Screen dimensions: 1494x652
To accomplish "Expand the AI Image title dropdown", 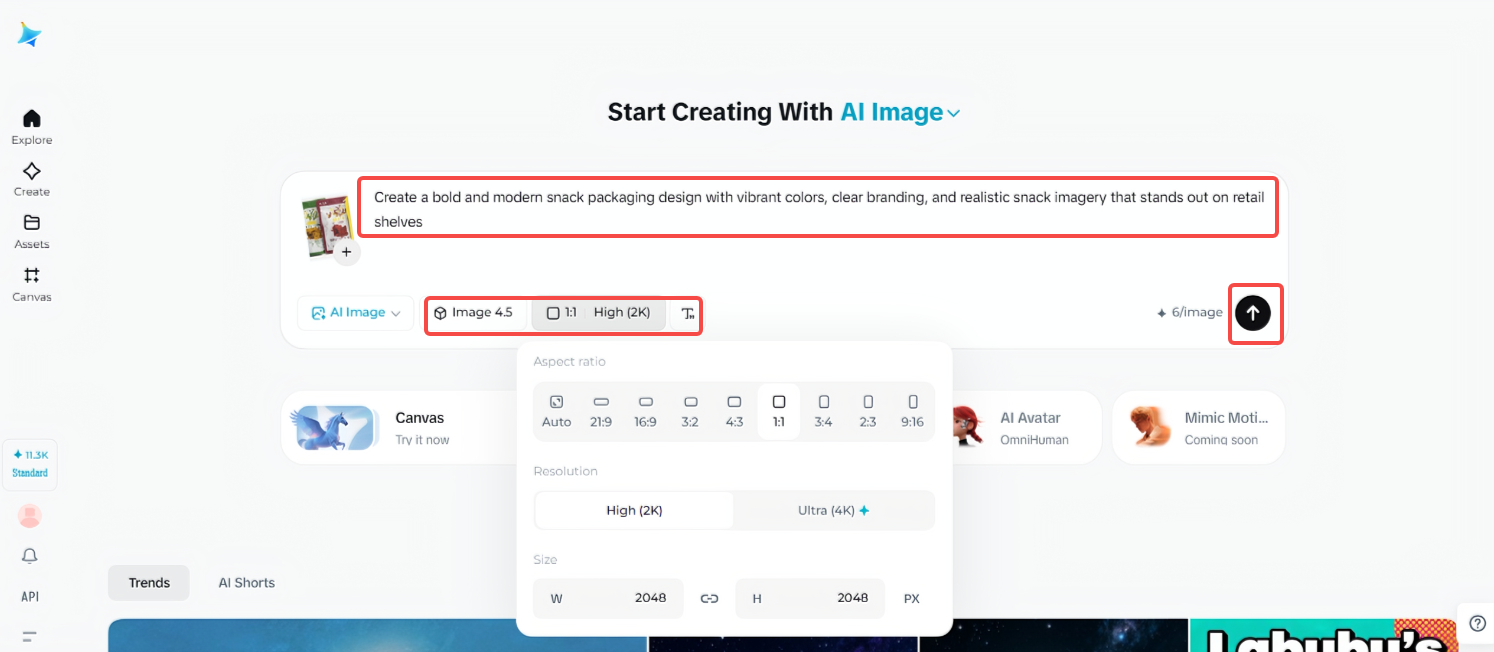I will coord(900,112).
